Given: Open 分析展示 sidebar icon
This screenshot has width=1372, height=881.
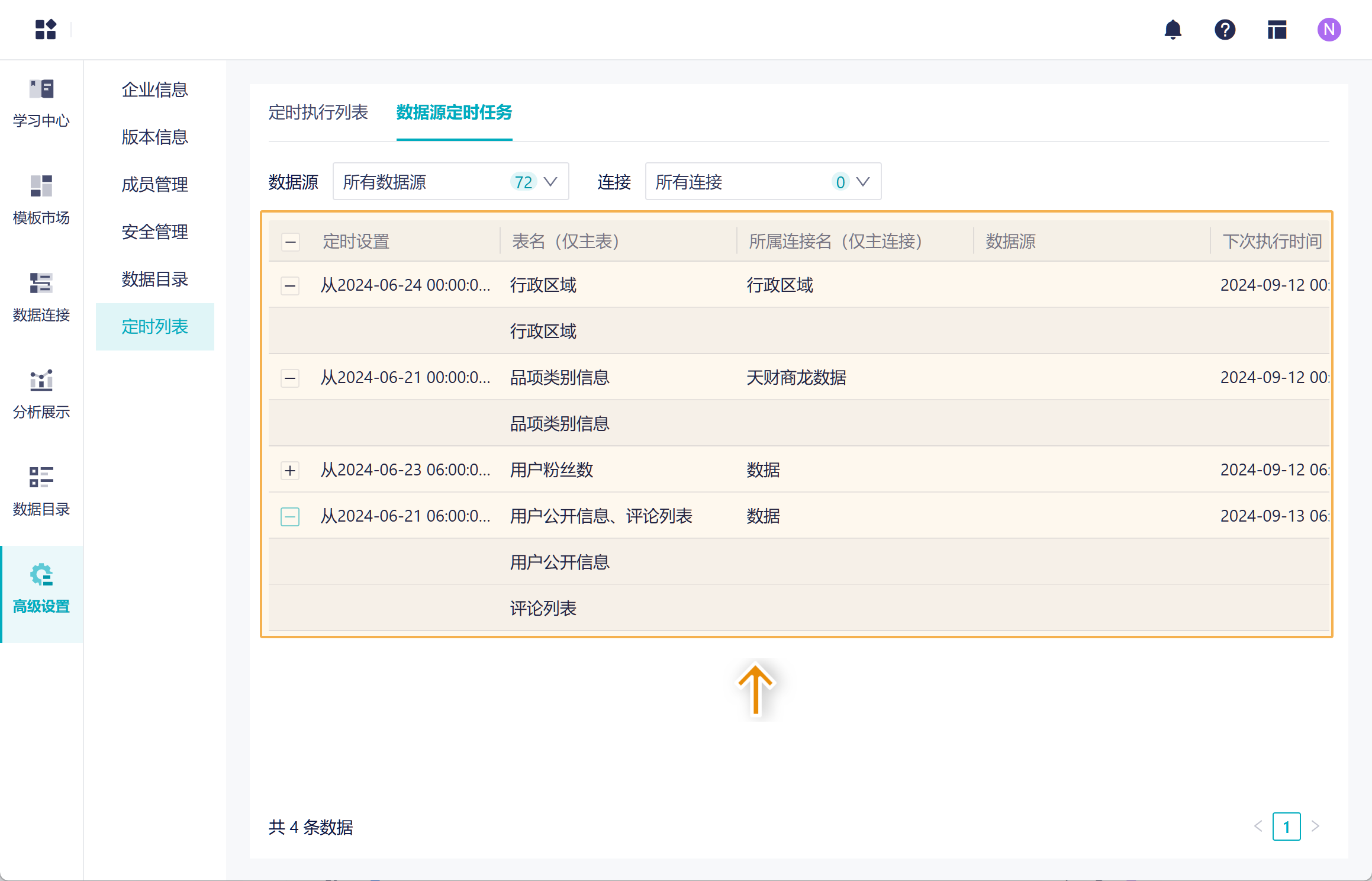Looking at the screenshot, I should coord(41,394).
